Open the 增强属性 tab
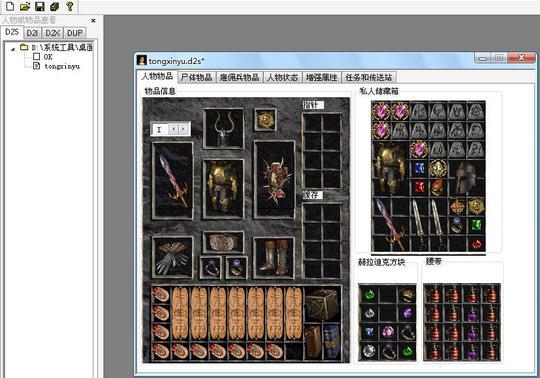Viewport: 540px width, 378px height. [x=322, y=77]
